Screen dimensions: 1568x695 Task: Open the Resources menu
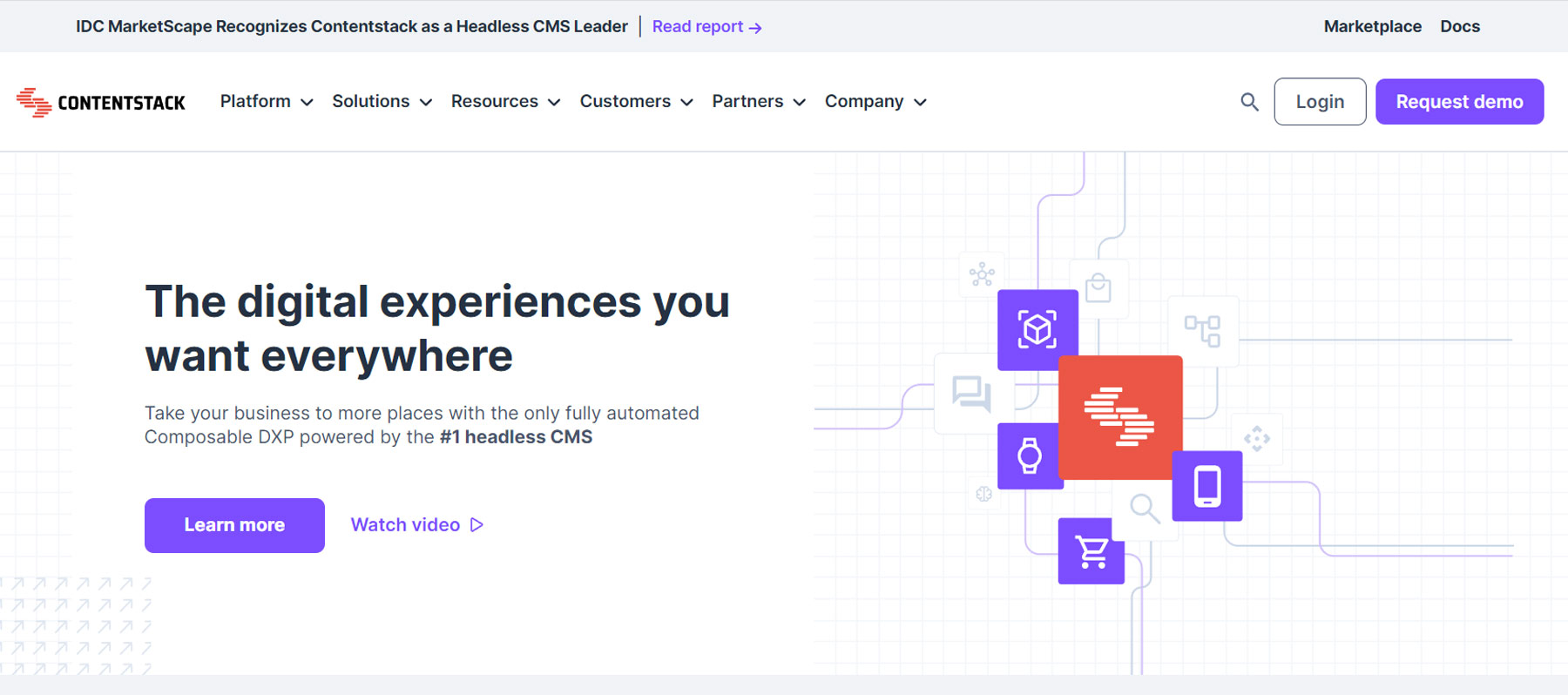point(506,102)
